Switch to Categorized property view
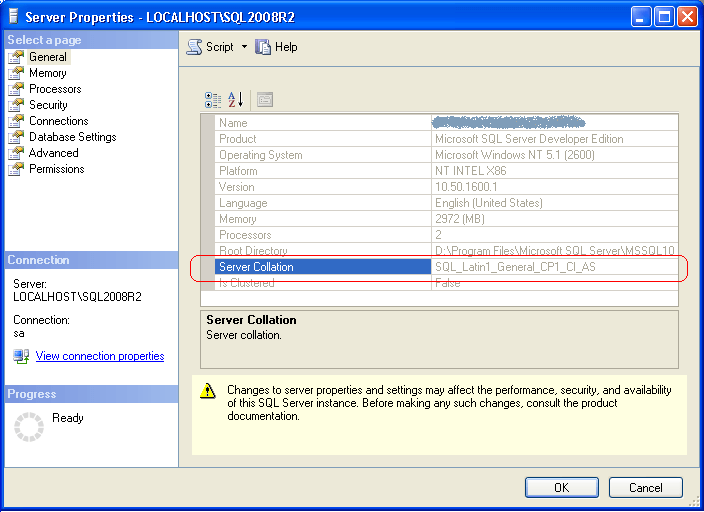Viewport: 704px width, 512px height. point(213,100)
